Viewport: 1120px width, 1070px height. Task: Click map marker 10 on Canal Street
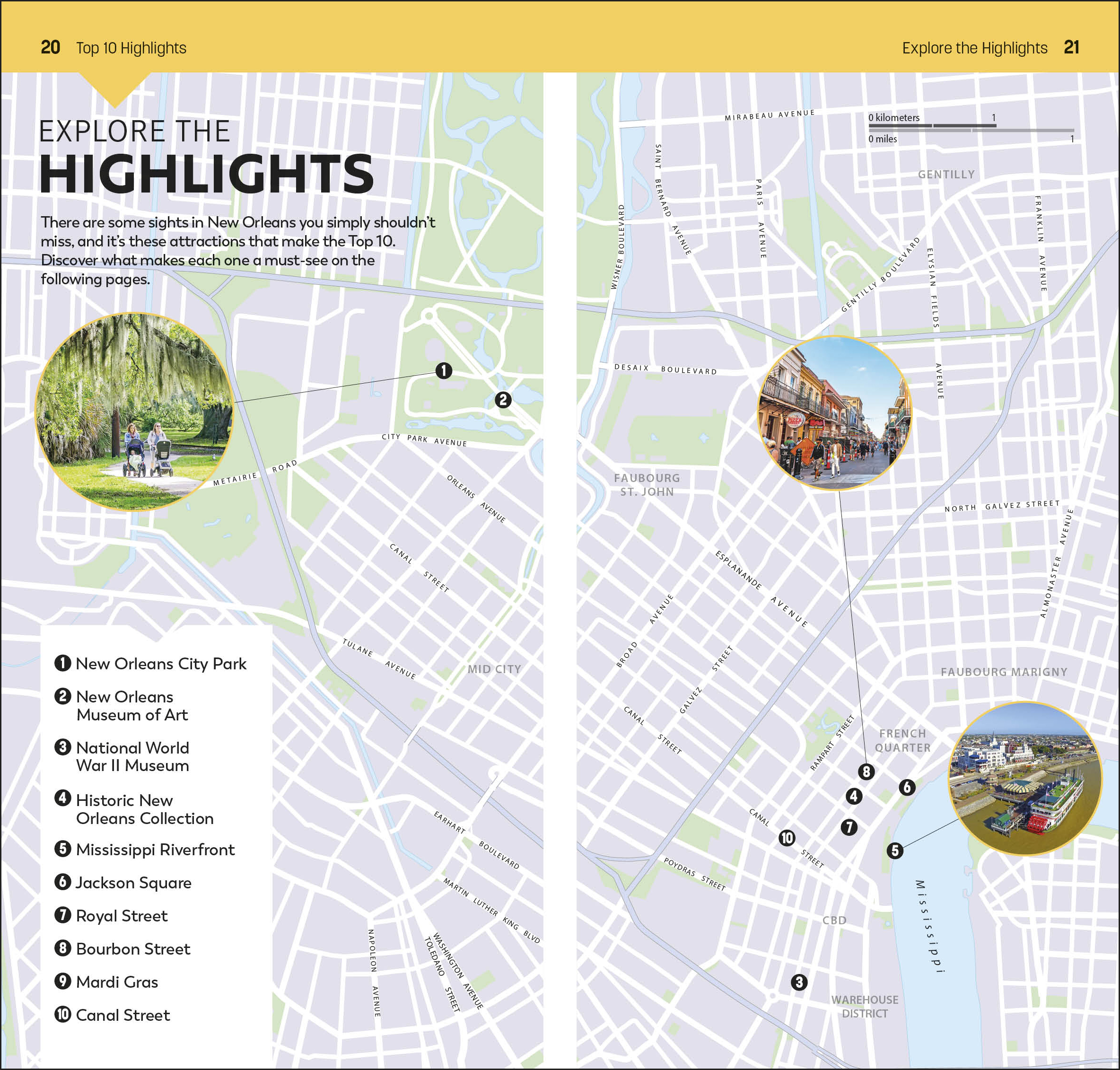[787, 838]
